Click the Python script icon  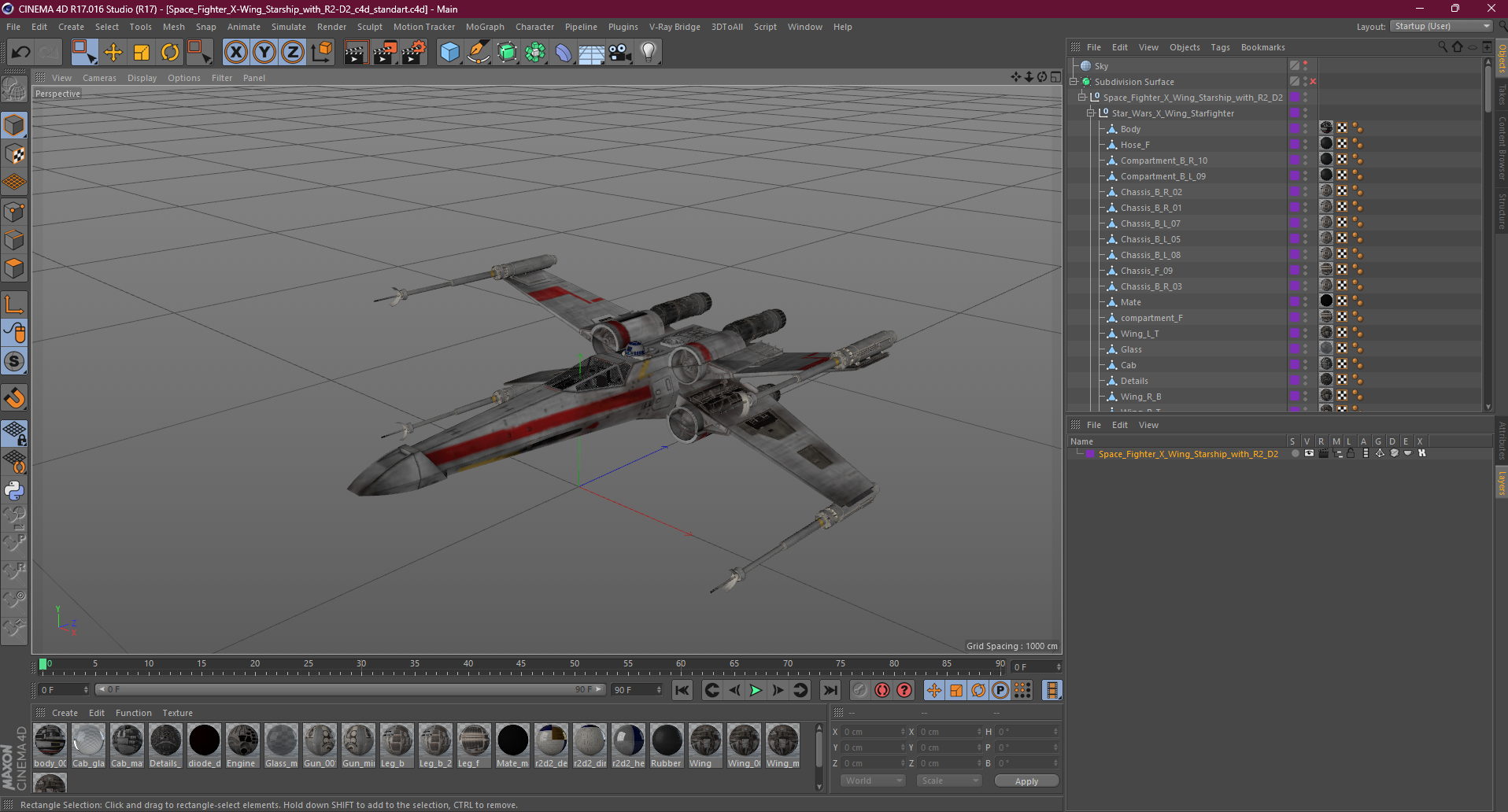point(14,490)
